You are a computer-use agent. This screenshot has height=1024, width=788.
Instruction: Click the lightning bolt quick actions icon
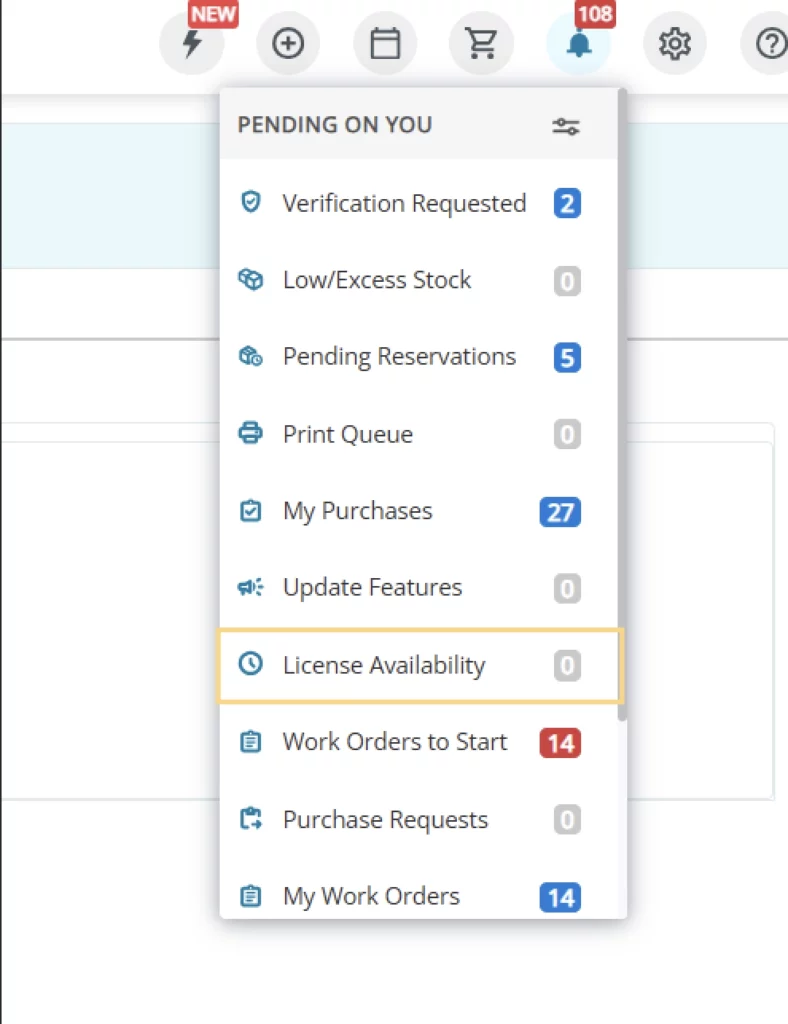tap(192, 44)
